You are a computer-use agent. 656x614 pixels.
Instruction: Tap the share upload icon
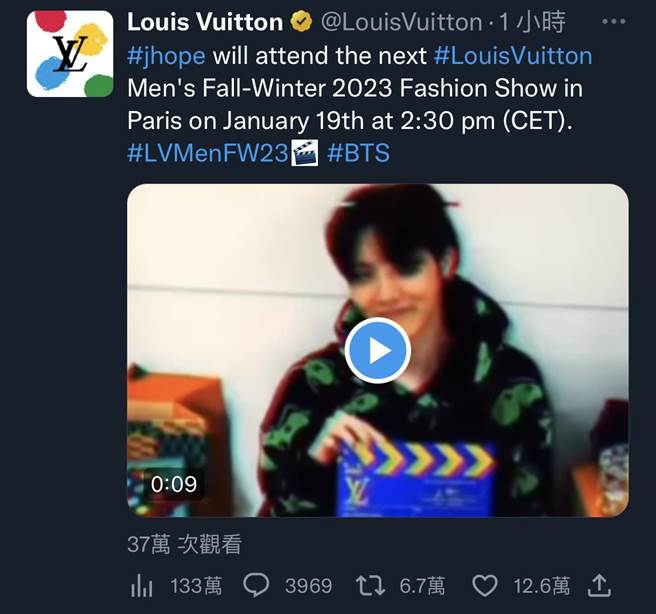(x=600, y=585)
